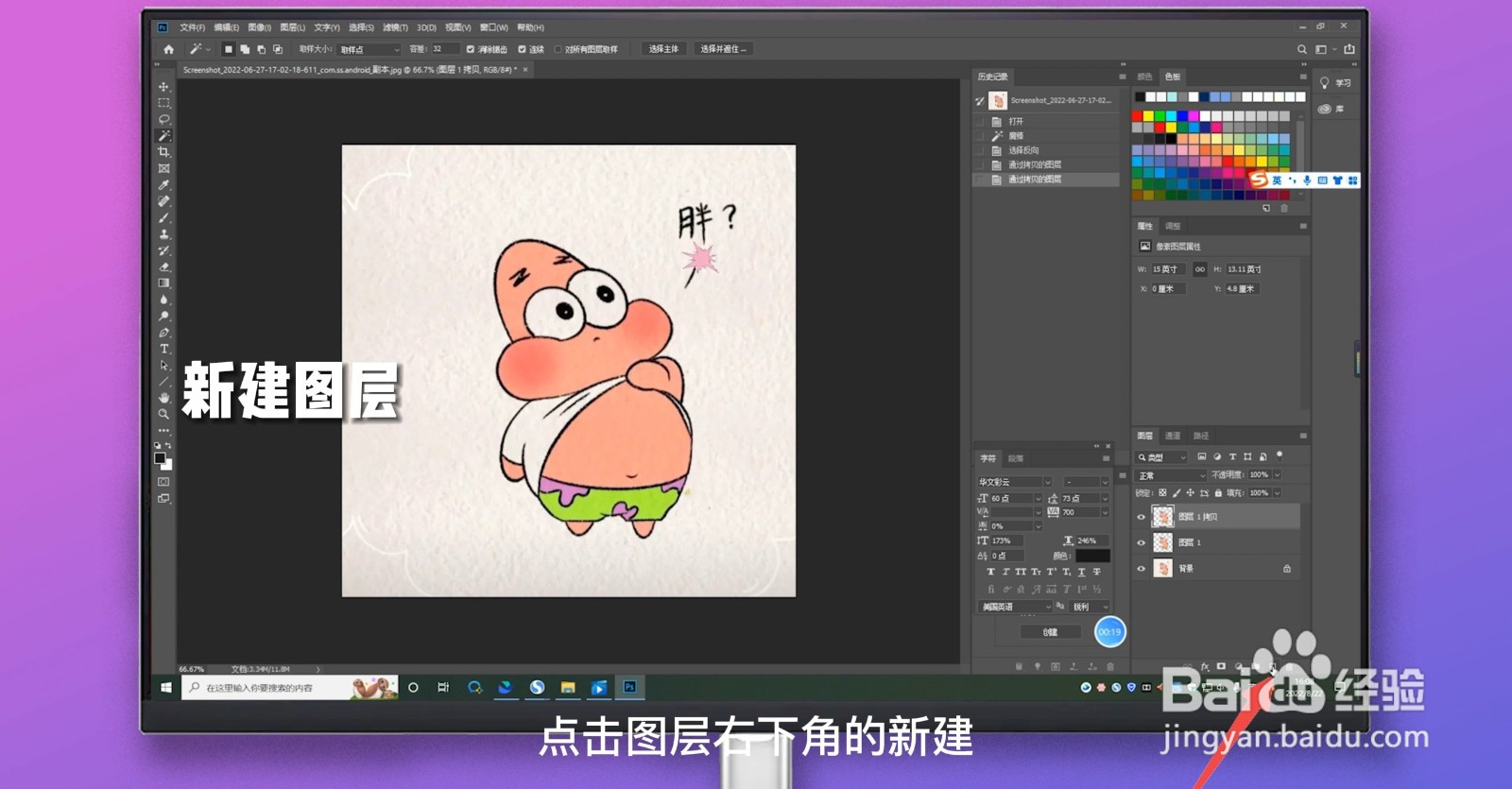The width and height of the screenshot is (1512, 789).
Task: Open the layer filter 类型 dropdown
Action: click(x=1161, y=457)
